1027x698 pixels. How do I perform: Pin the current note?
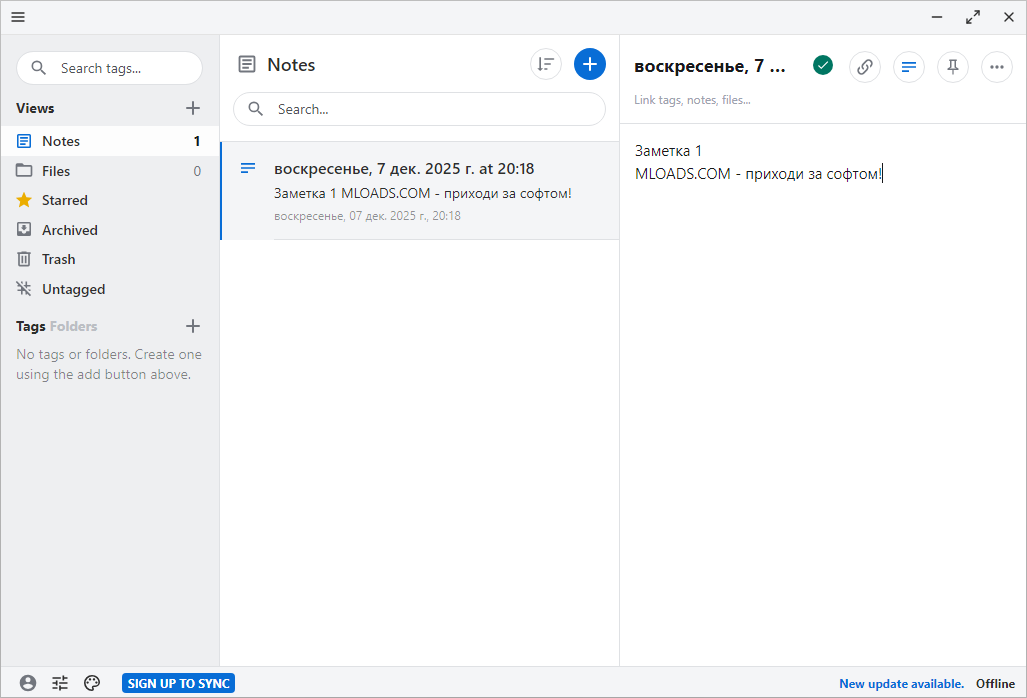coord(952,67)
